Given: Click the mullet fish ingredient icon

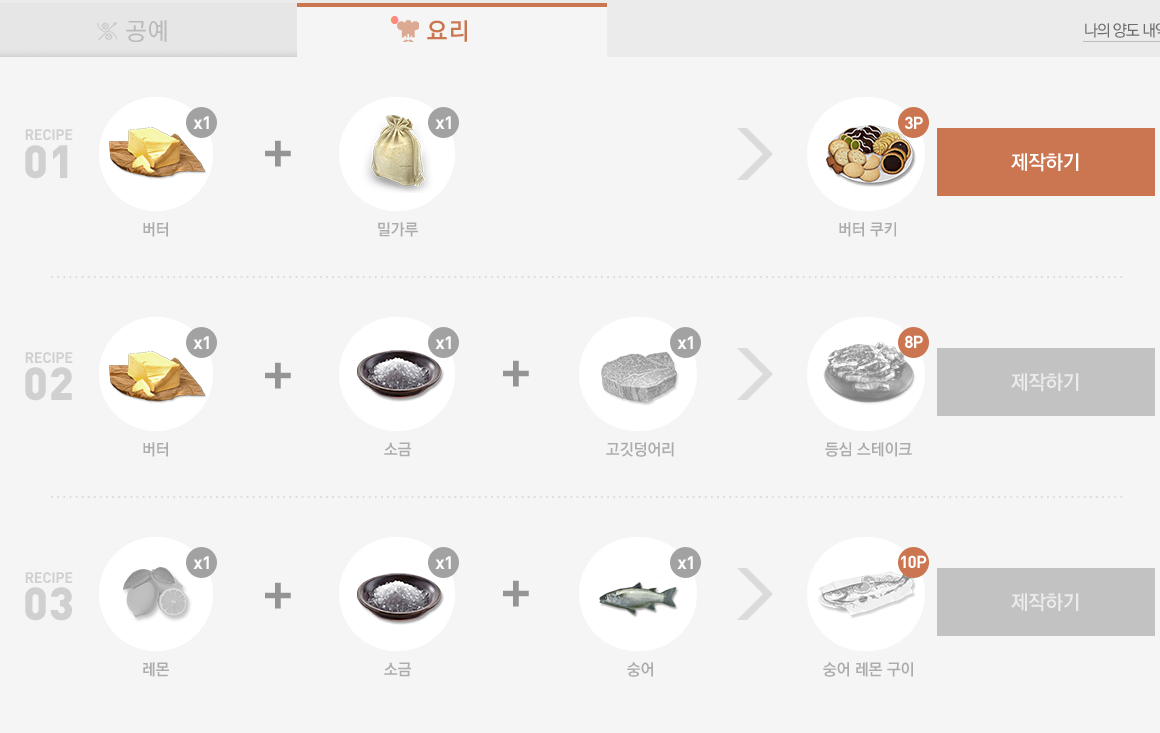Looking at the screenshot, I should pyautogui.click(x=638, y=595).
